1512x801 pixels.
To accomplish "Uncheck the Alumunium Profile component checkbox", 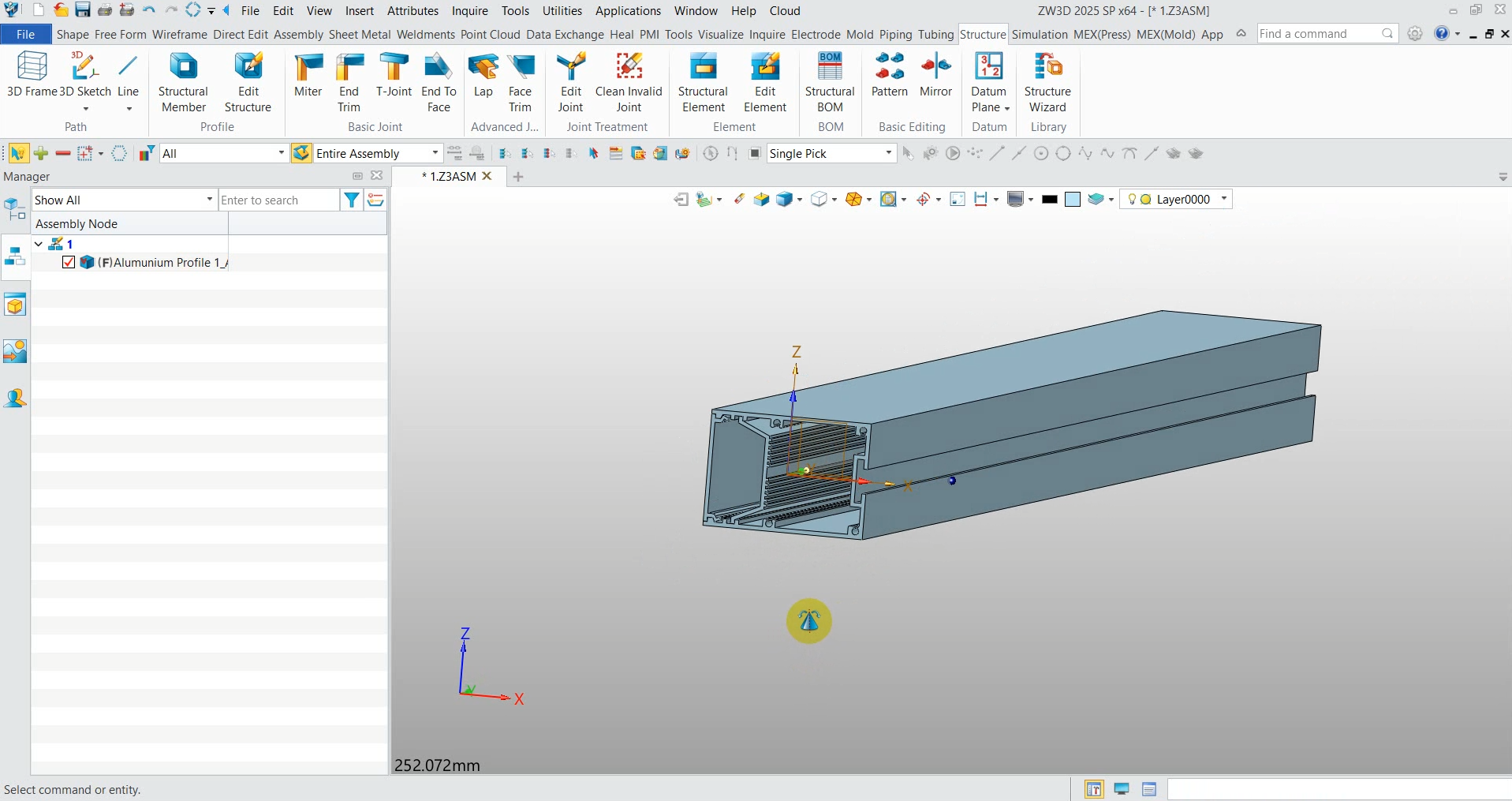I will click(69, 262).
